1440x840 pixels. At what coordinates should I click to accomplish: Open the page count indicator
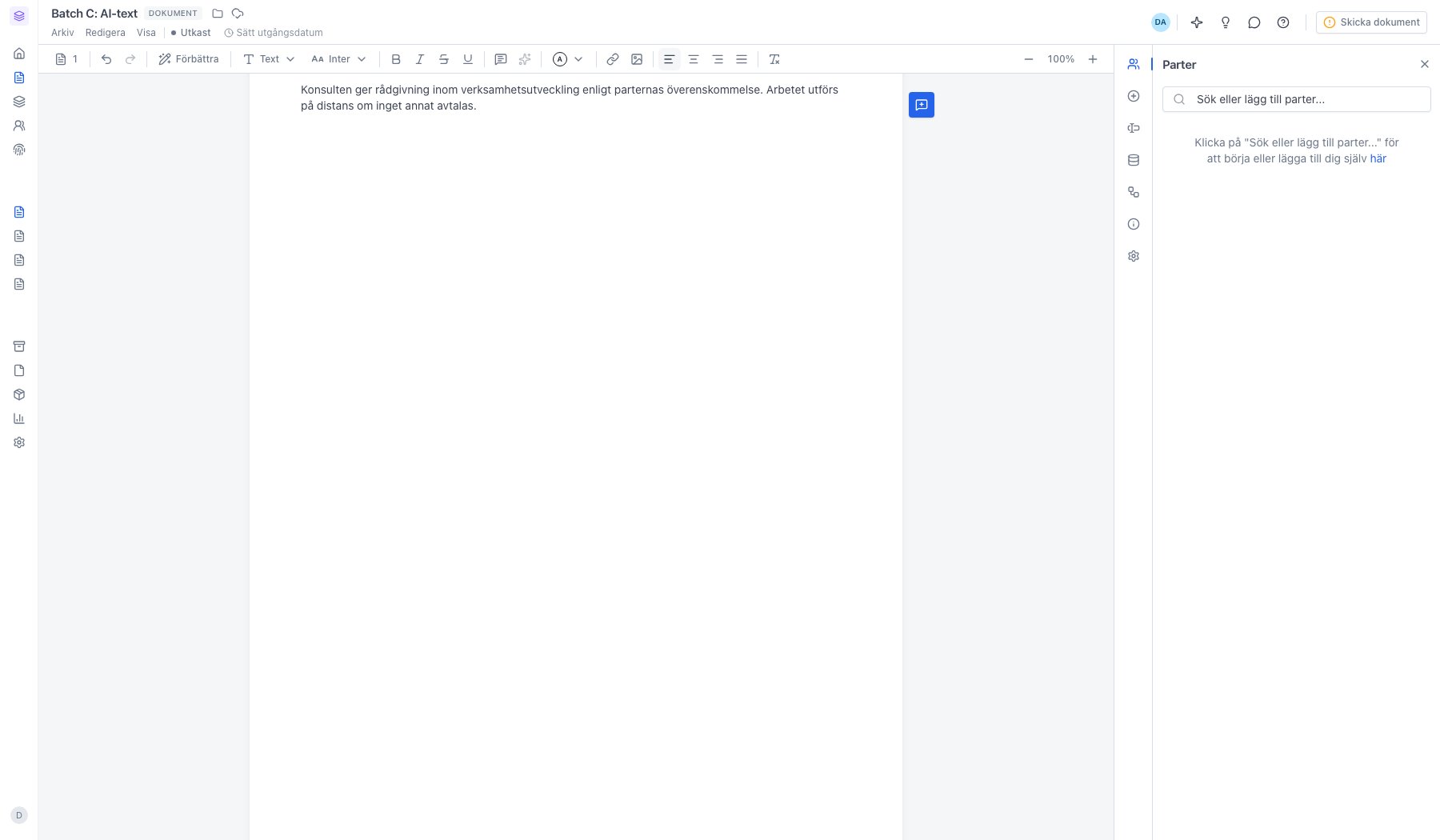click(x=67, y=59)
